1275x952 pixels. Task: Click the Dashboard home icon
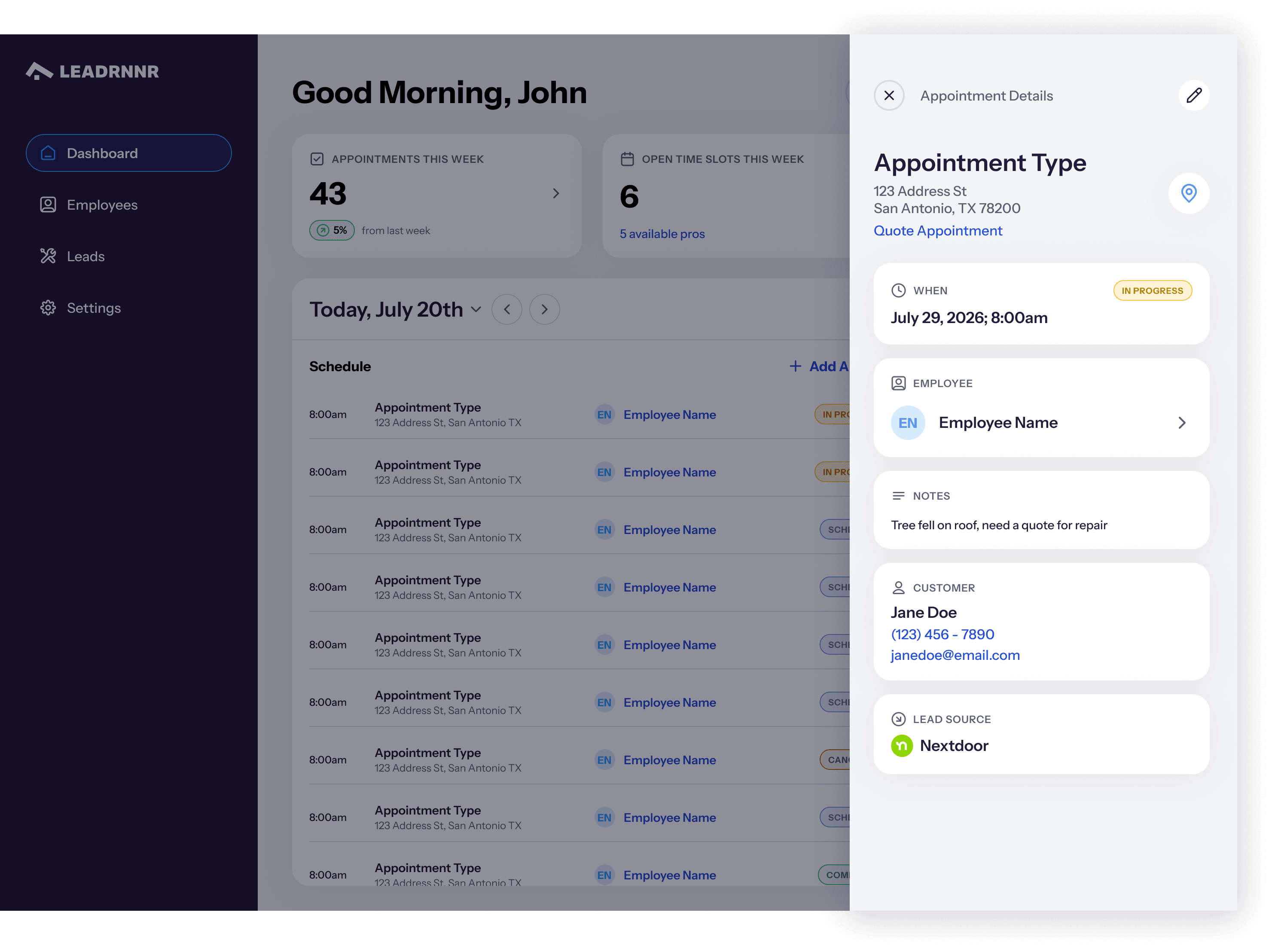[48, 153]
